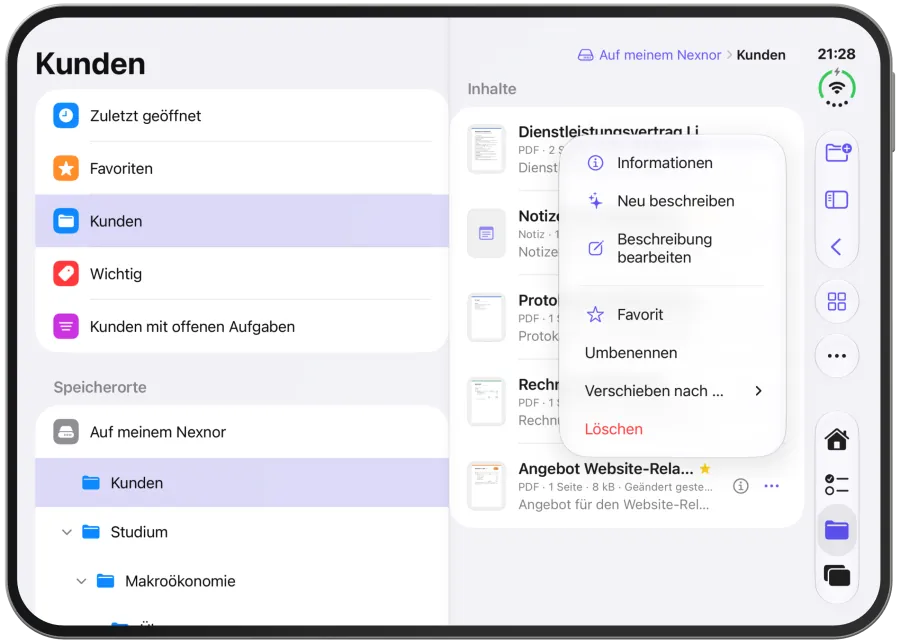Mark as Favorit in context menu

(672, 315)
